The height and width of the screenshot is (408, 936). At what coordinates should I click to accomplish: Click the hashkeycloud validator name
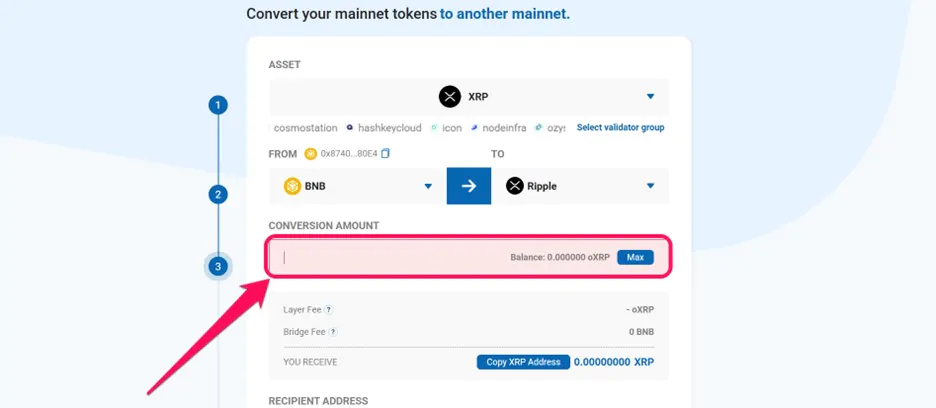tap(390, 128)
